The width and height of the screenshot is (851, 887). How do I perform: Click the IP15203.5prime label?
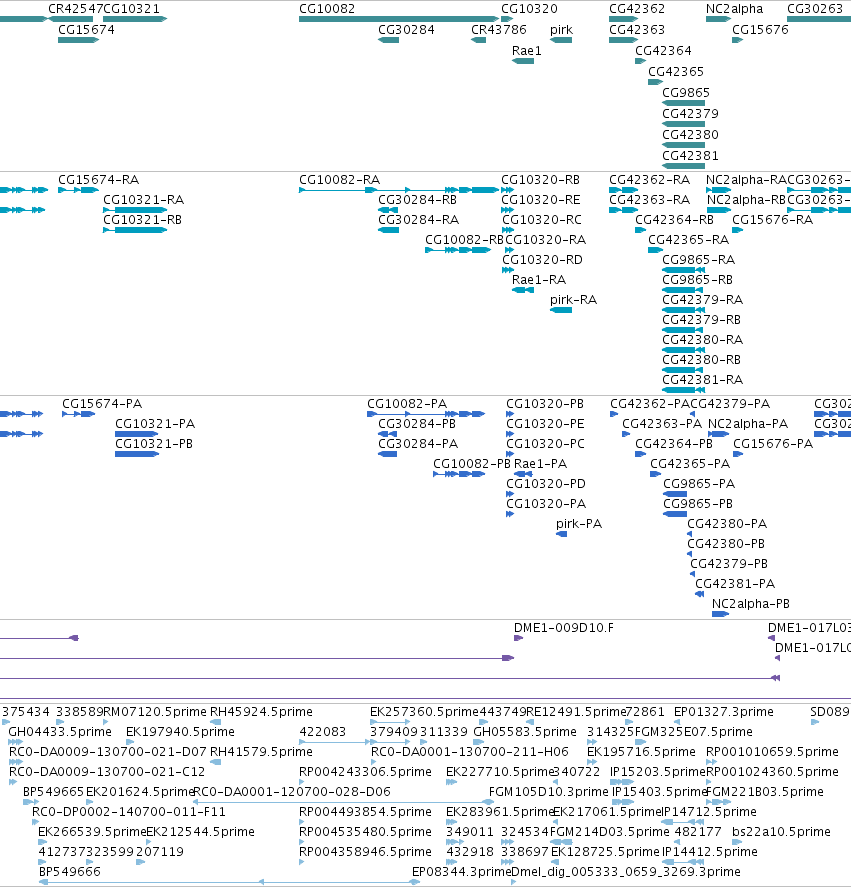coord(657,772)
